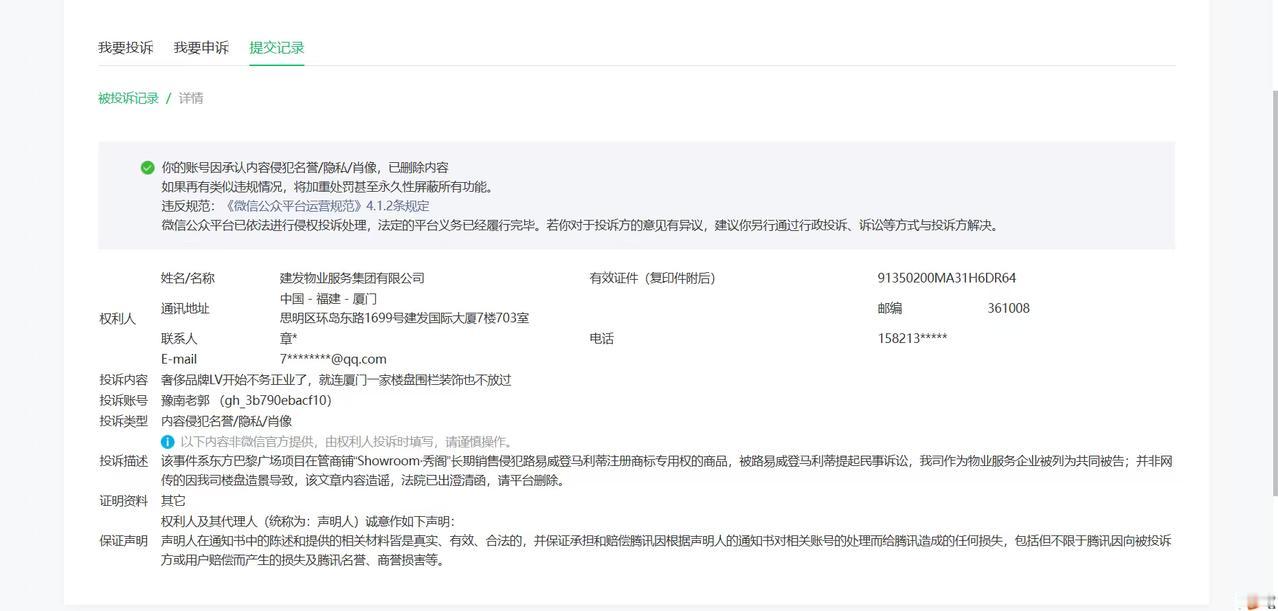
Task: Click the contact name 章*
Action: 289,339
